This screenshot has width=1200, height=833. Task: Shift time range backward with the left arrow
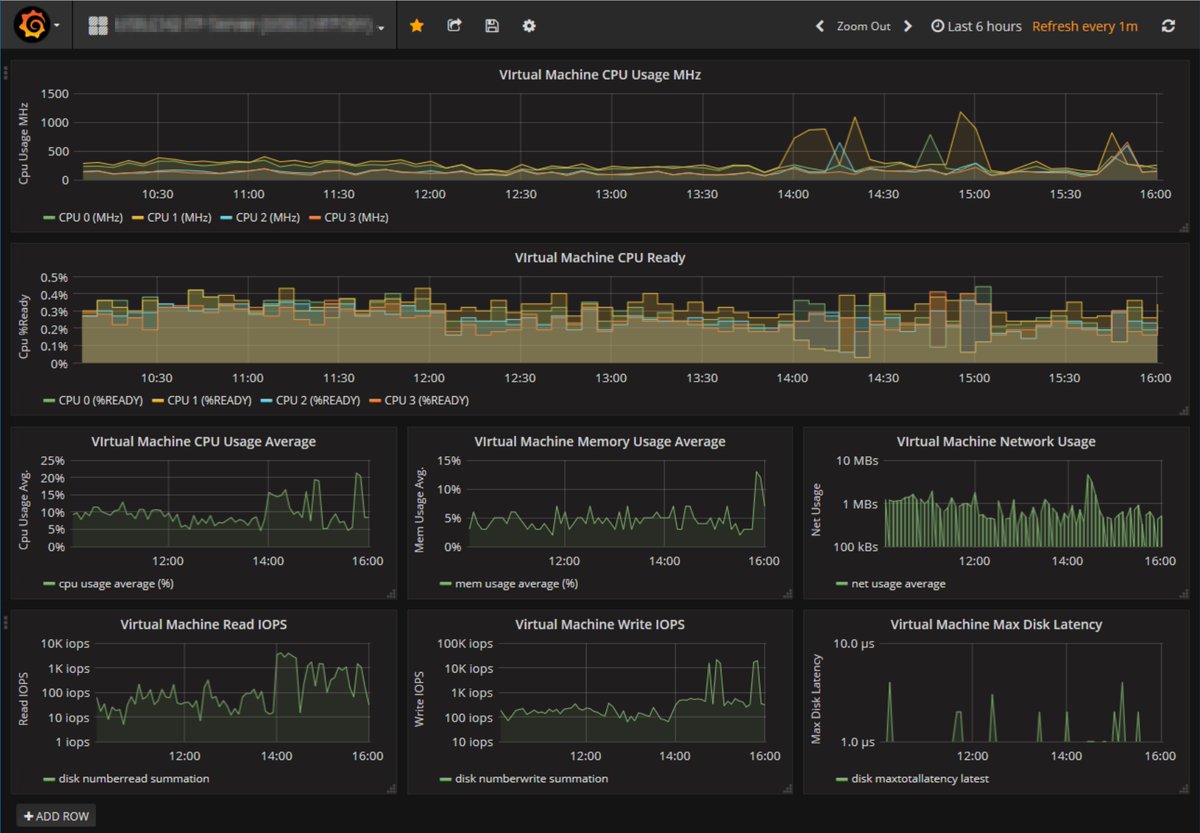tap(819, 25)
